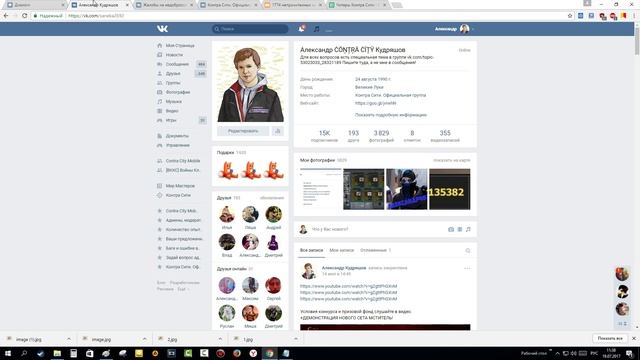The height and width of the screenshot is (360, 640).
Task: Open the 3 829 фотографий counter
Action: click(381, 136)
